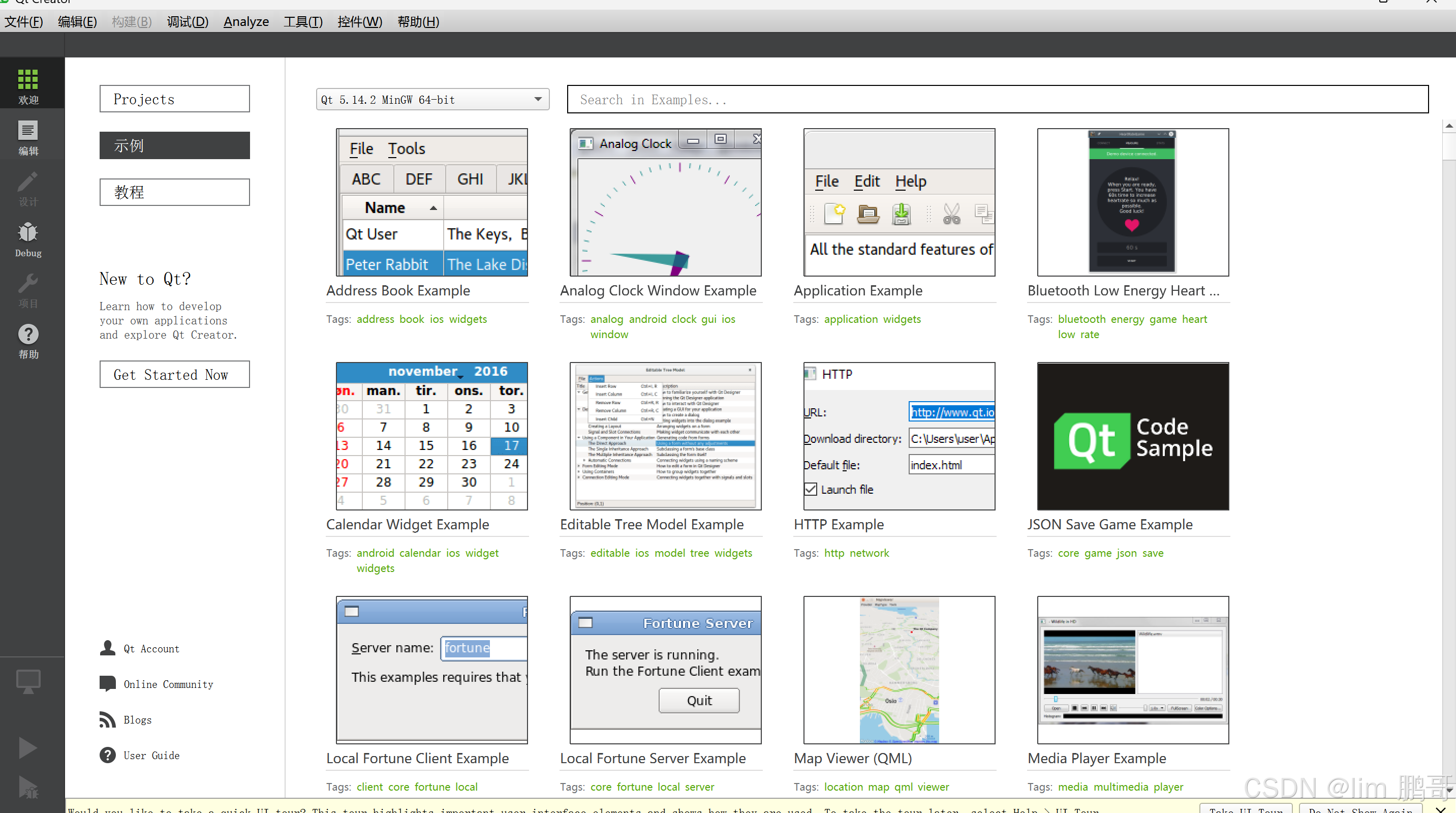Click the kit selector monitor icon
This screenshot has height=813, width=1456.
point(27,681)
